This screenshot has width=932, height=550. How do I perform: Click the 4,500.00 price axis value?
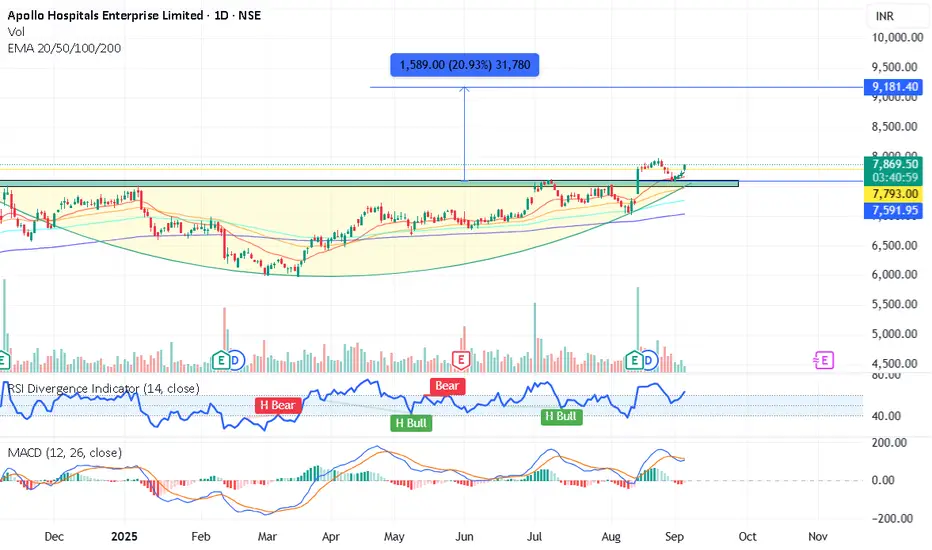point(895,364)
